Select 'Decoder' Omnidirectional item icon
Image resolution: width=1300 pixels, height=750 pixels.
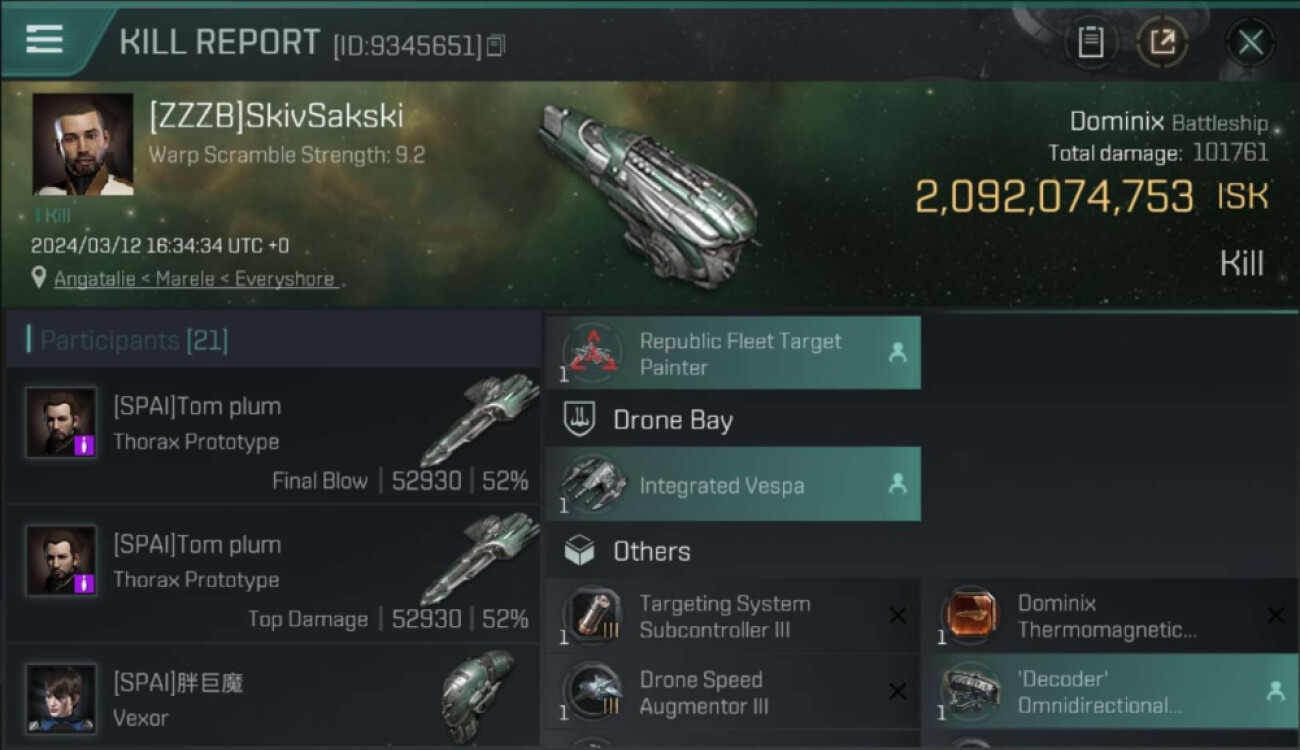click(969, 692)
